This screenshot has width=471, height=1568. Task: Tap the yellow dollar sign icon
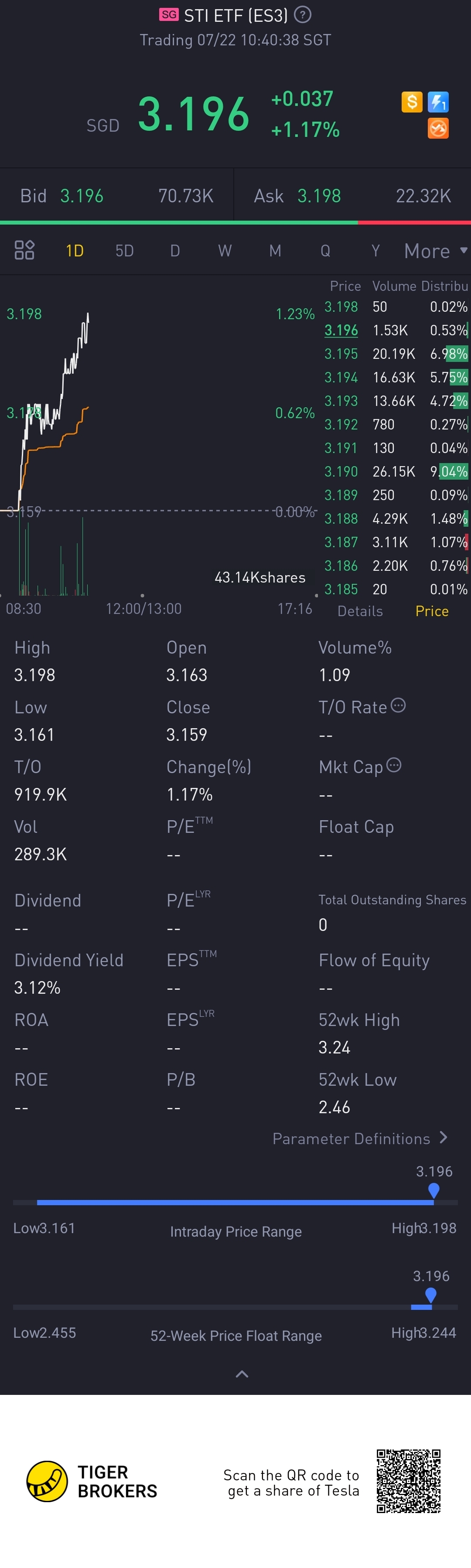click(412, 102)
